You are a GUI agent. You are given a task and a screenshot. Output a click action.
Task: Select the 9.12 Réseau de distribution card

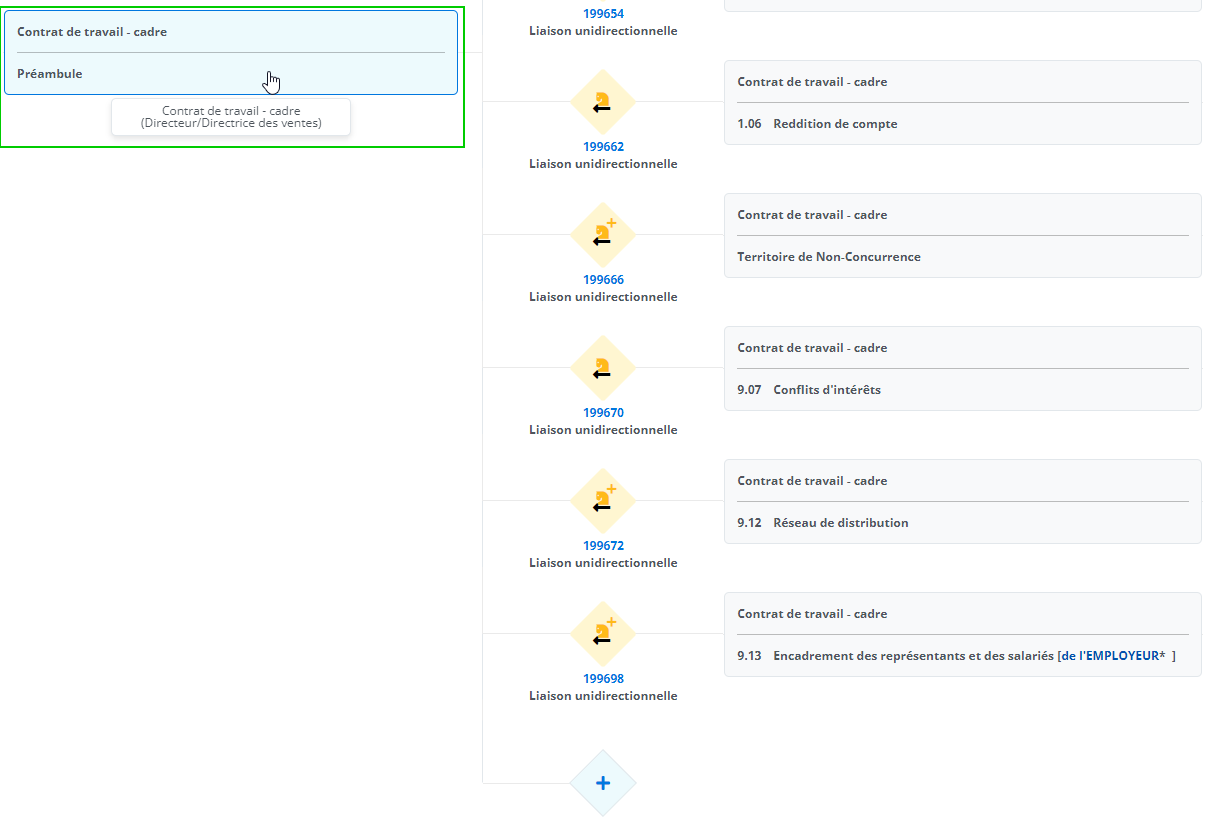tap(962, 502)
